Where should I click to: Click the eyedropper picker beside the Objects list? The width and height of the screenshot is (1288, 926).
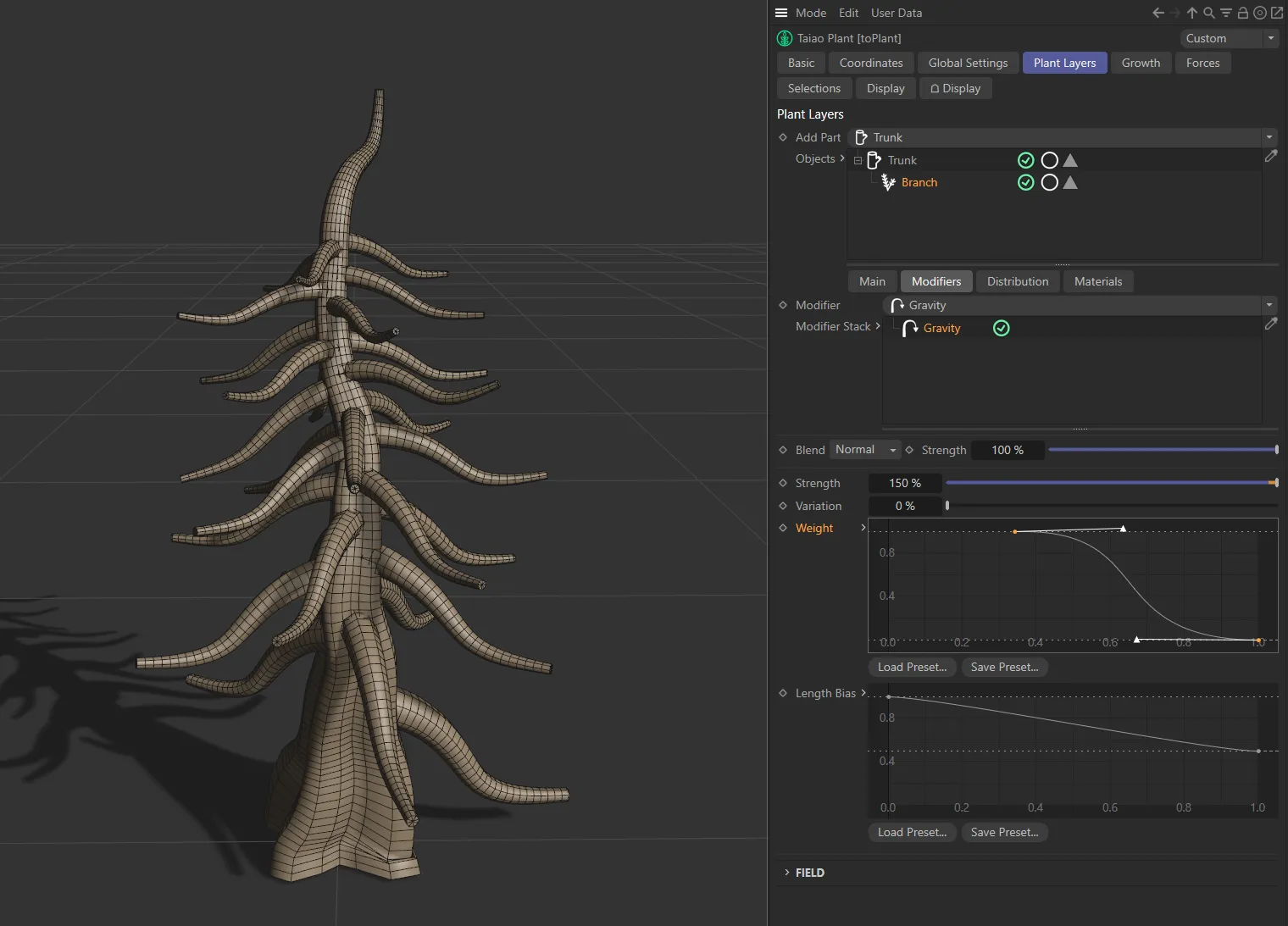1271,157
